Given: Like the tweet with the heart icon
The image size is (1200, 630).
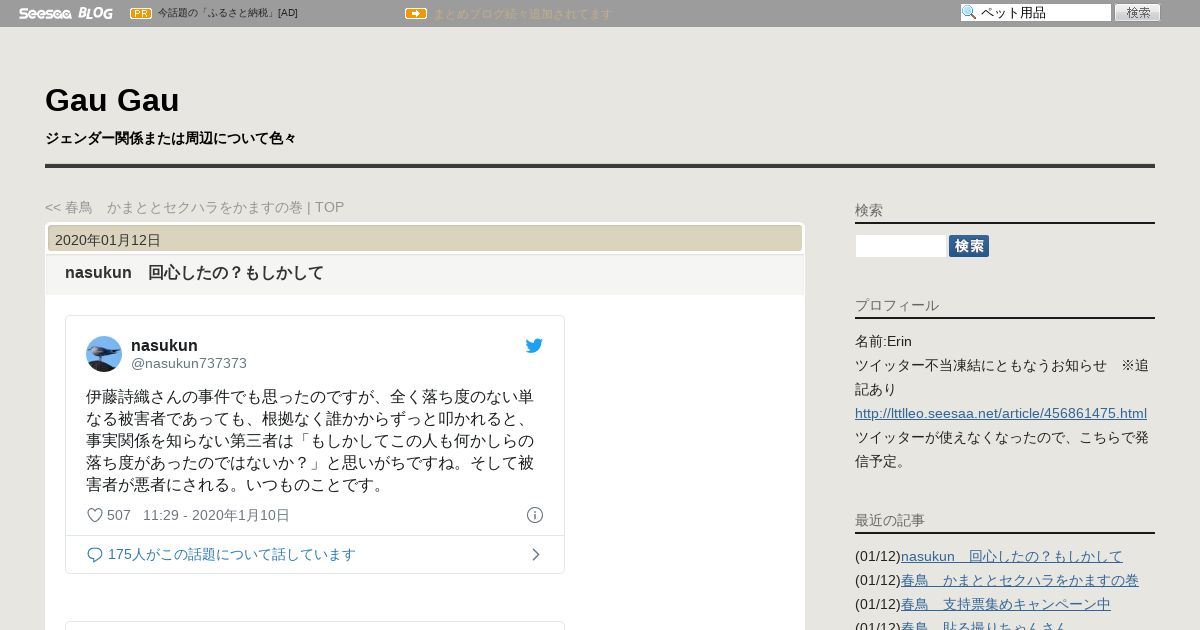Looking at the screenshot, I should click(x=95, y=515).
